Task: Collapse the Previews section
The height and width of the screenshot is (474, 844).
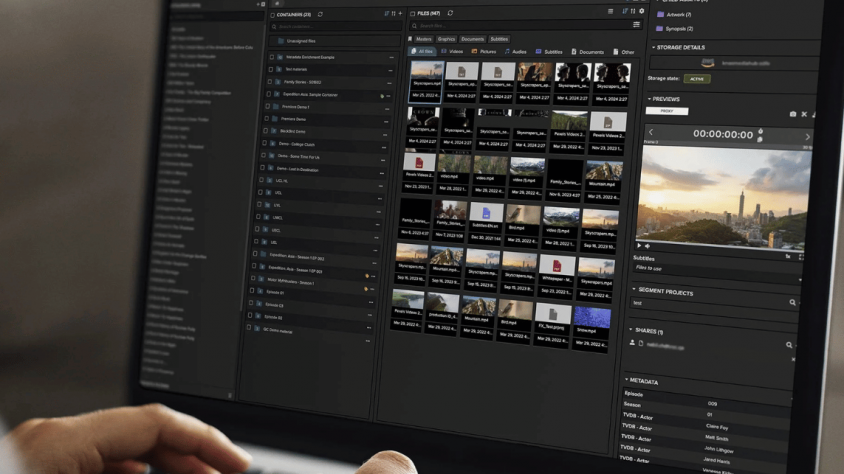Action: point(650,99)
